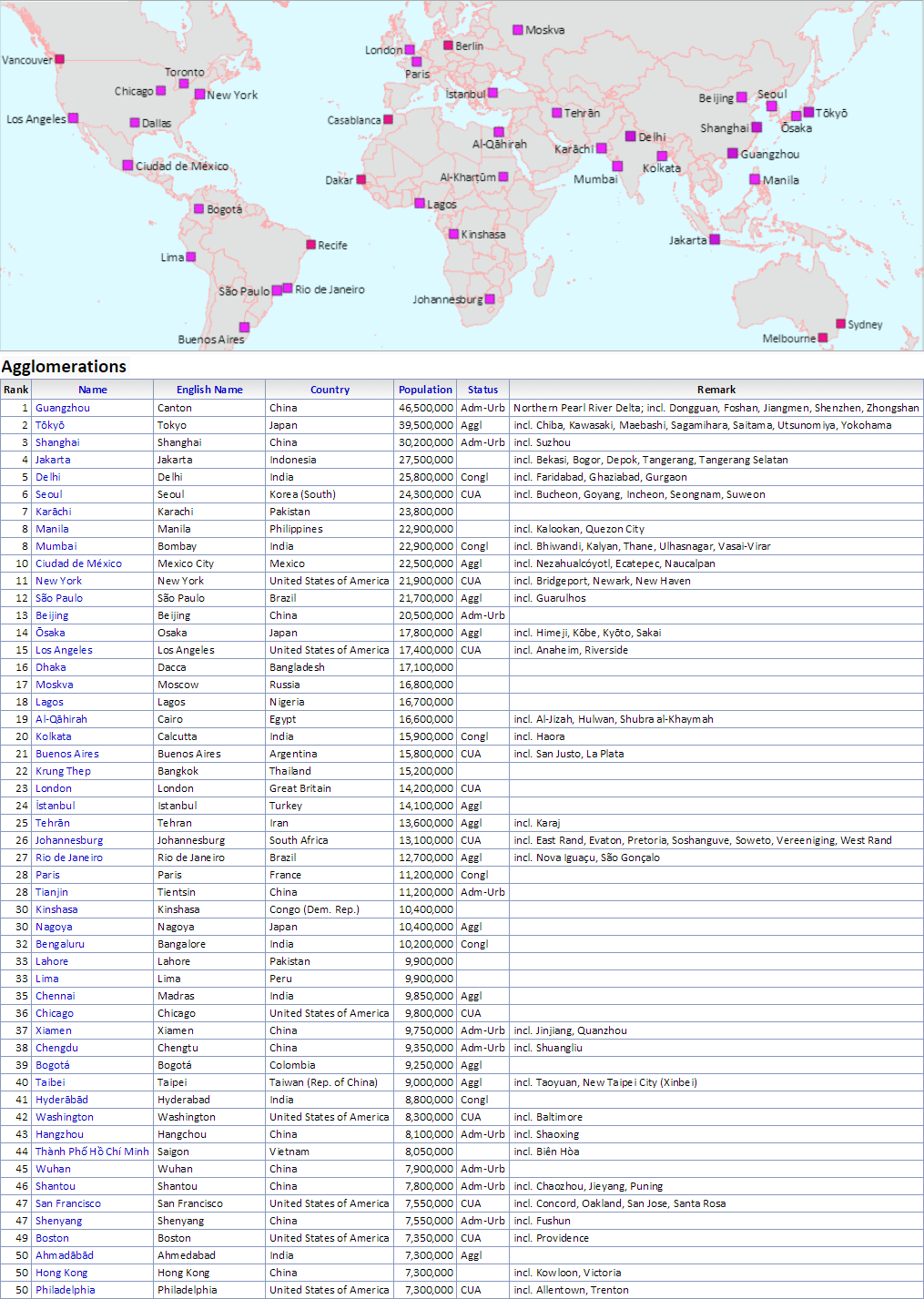Open the İstanbul link in table
This screenshot has height=1299, width=924.
(x=56, y=806)
